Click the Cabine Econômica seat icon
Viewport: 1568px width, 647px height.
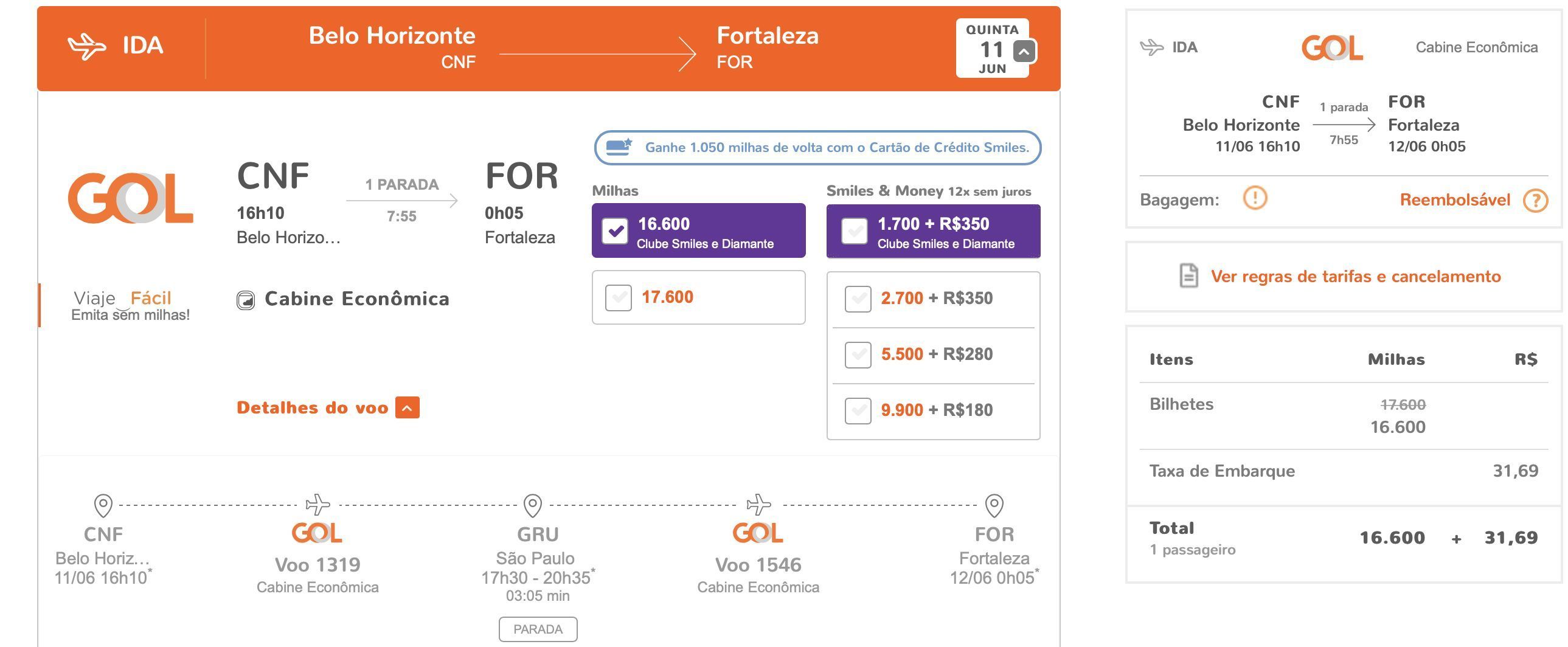coord(245,300)
